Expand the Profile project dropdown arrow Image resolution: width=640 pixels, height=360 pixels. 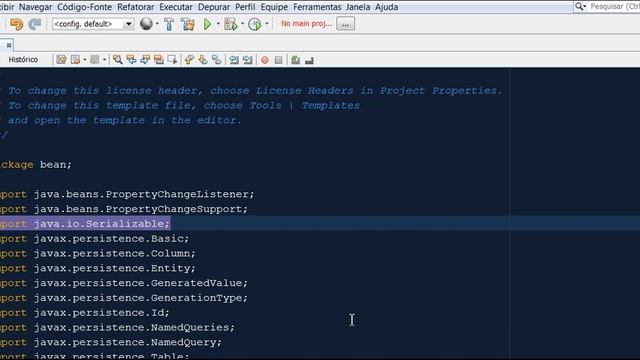coord(267,24)
